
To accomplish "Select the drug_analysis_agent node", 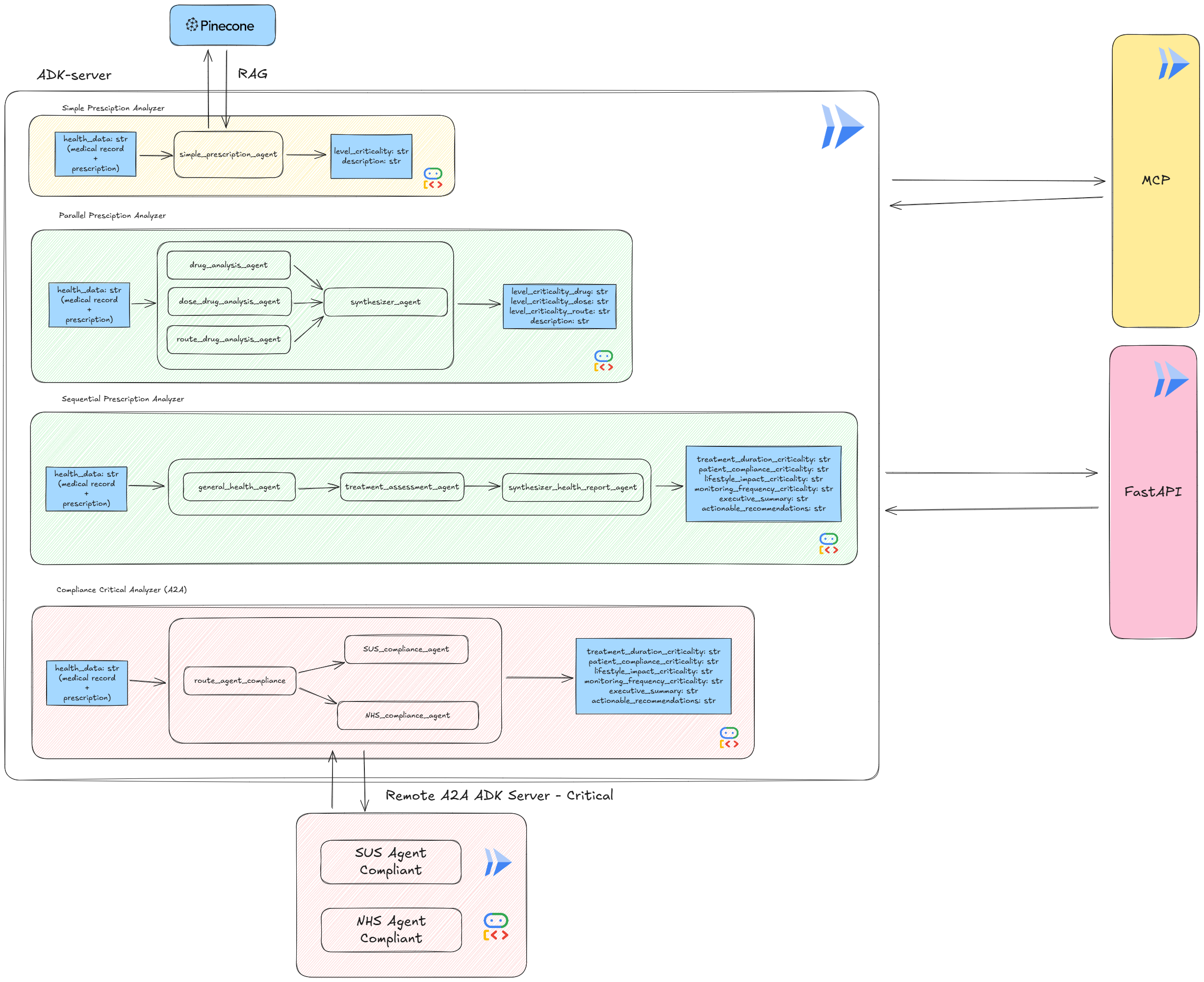I will tap(229, 265).
